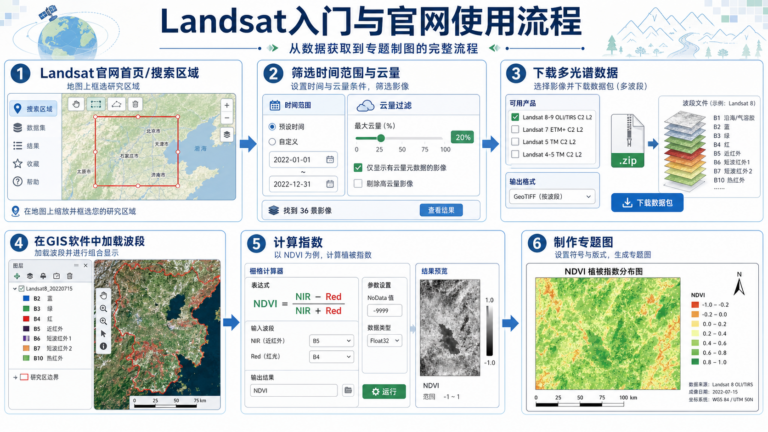The height and width of the screenshot is (432, 768).
Task: Select the pan hand tool on the GIS map
Action: coord(103,296)
